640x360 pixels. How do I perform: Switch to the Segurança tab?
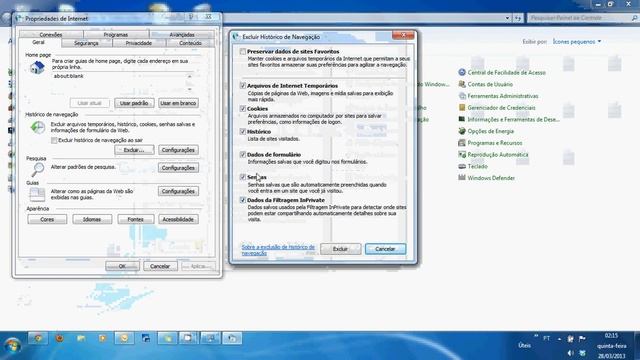click(x=87, y=43)
